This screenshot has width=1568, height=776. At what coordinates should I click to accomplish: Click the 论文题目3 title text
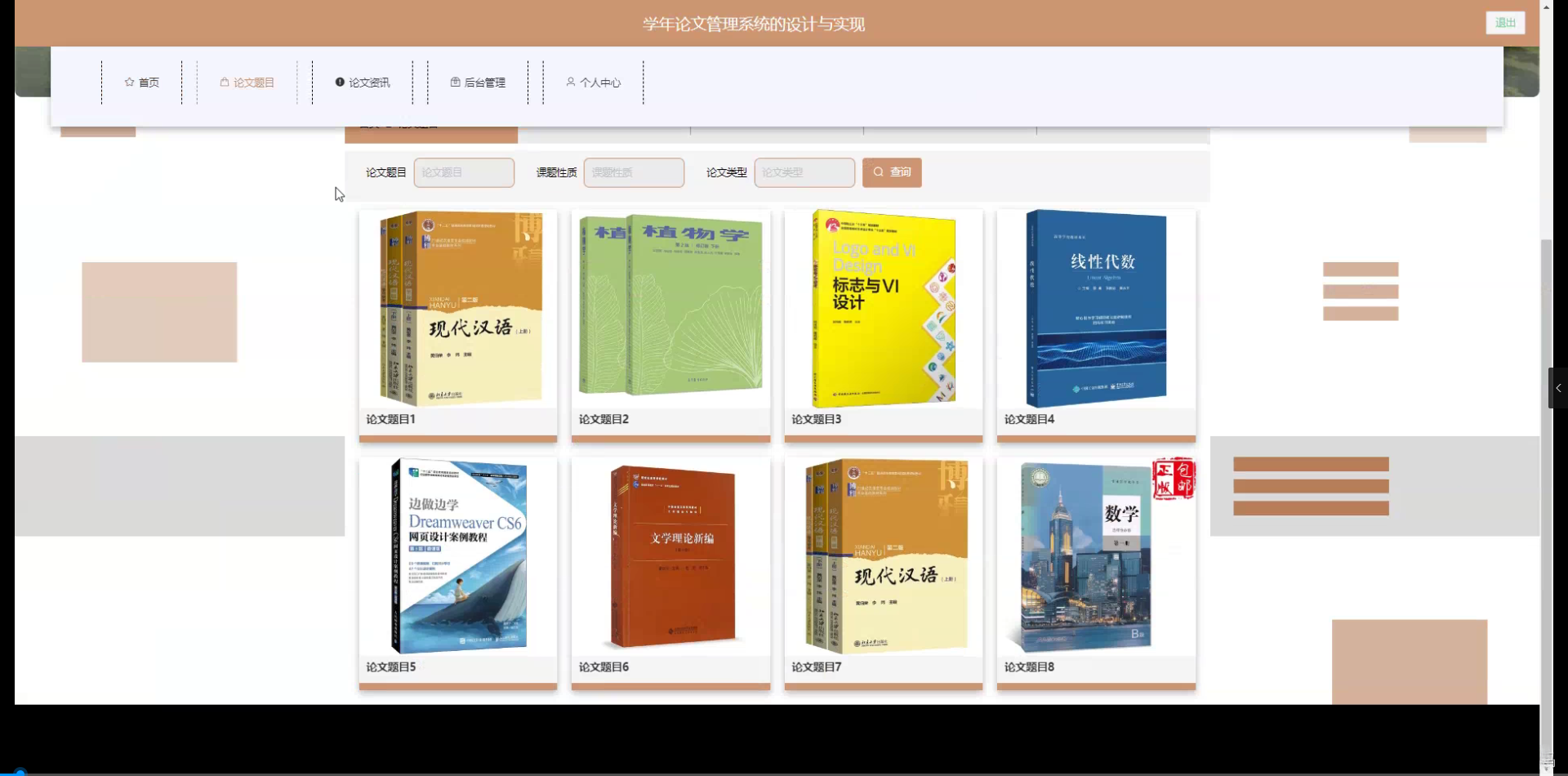(x=816, y=419)
